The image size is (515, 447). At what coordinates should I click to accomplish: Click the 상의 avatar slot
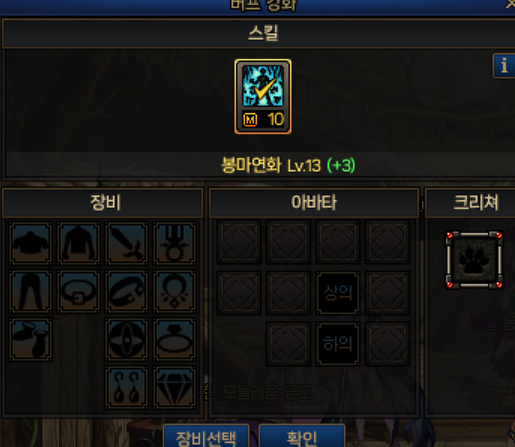pos(338,293)
